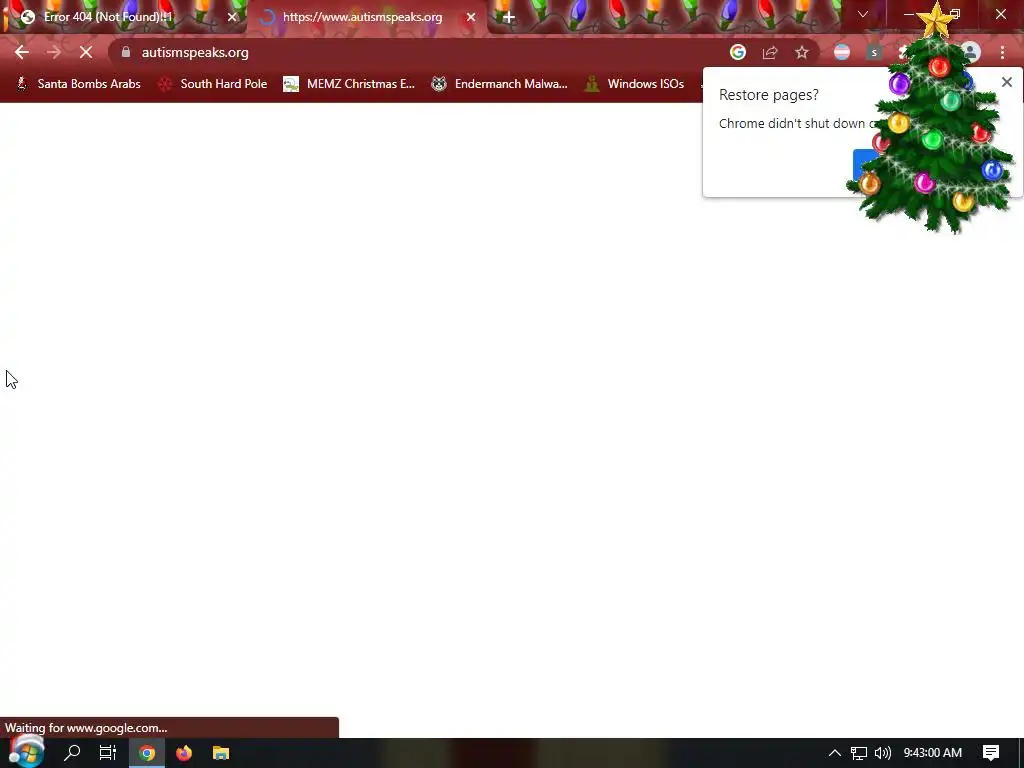Open the South Hard Pole bookmark
Screen dimensions: 1024x768
coord(213,84)
